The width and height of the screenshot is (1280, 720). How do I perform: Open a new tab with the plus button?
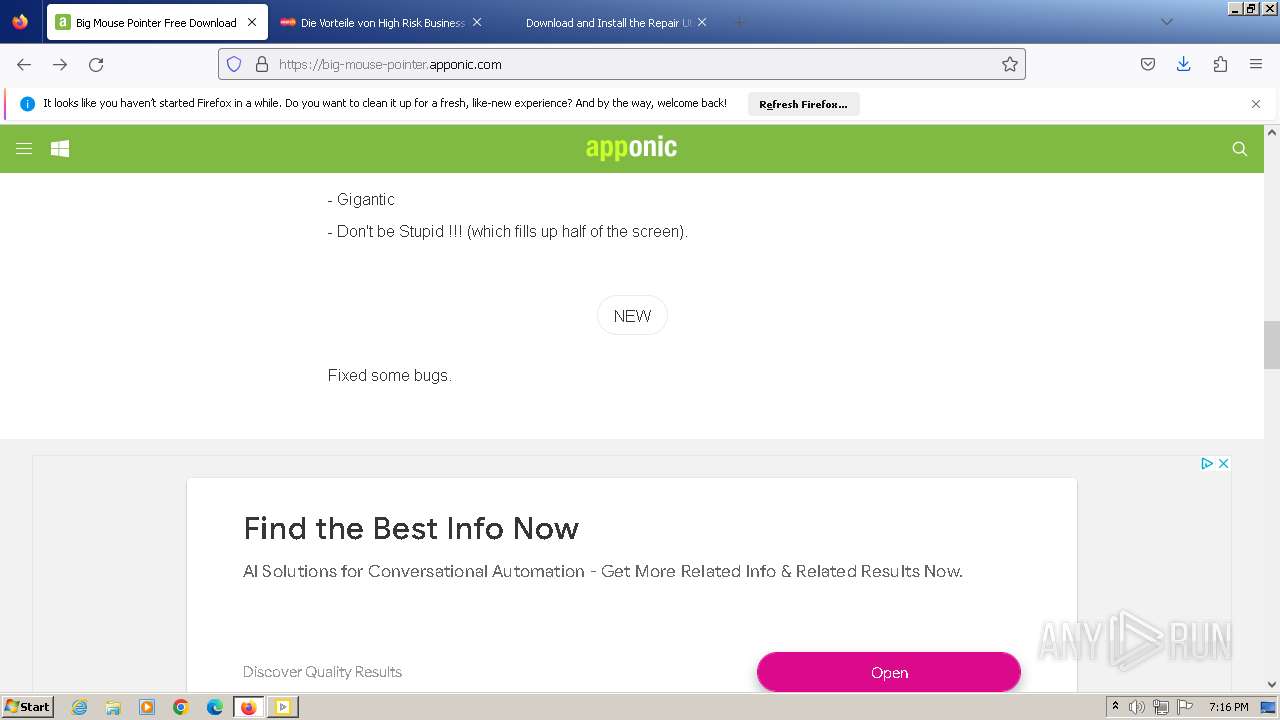click(x=740, y=22)
